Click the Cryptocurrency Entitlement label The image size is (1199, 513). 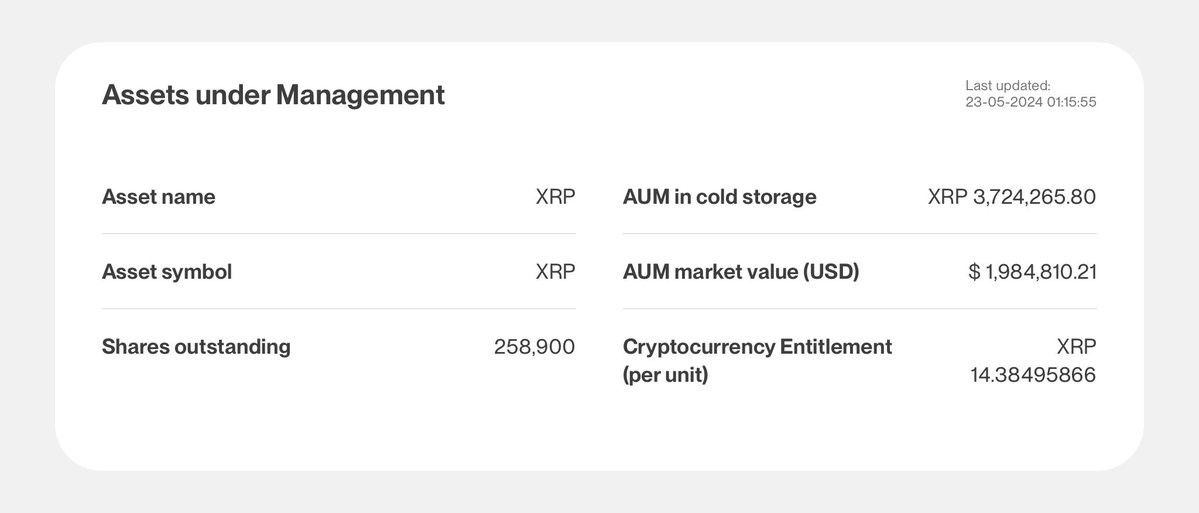coord(758,347)
